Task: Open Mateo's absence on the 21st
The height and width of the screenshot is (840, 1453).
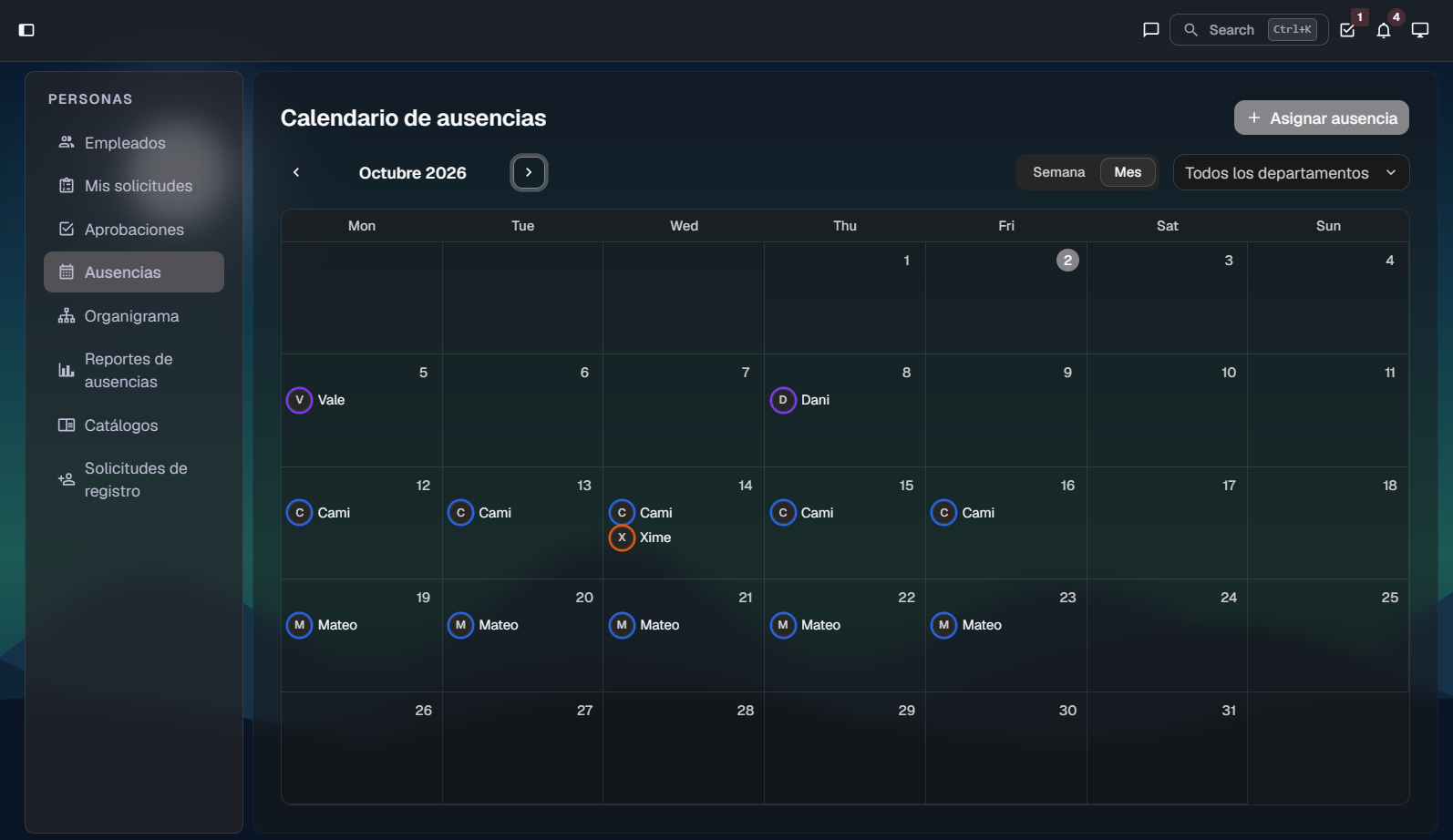Action: [x=644, y=625]
